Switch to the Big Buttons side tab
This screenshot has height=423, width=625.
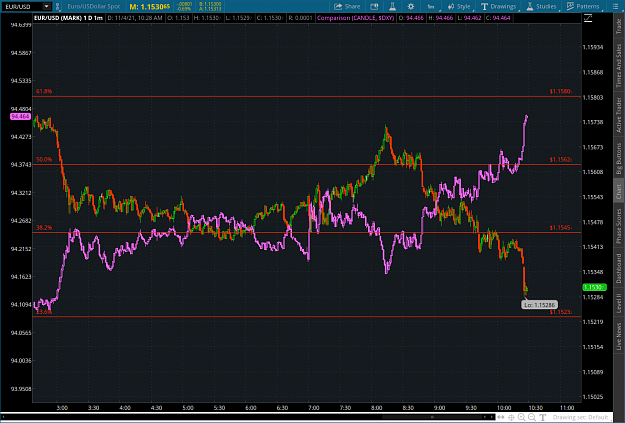click(619, 158)
